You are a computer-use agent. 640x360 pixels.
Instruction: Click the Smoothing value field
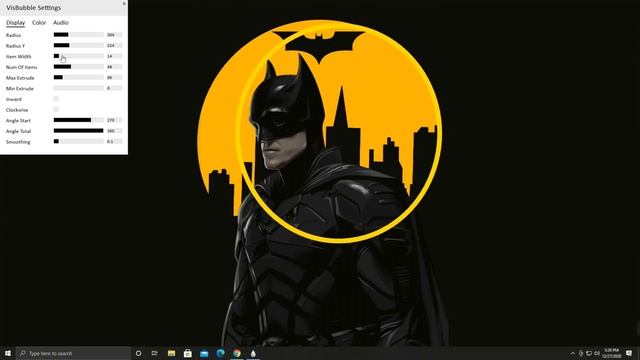pyautogui.click(x=114, y=141)
